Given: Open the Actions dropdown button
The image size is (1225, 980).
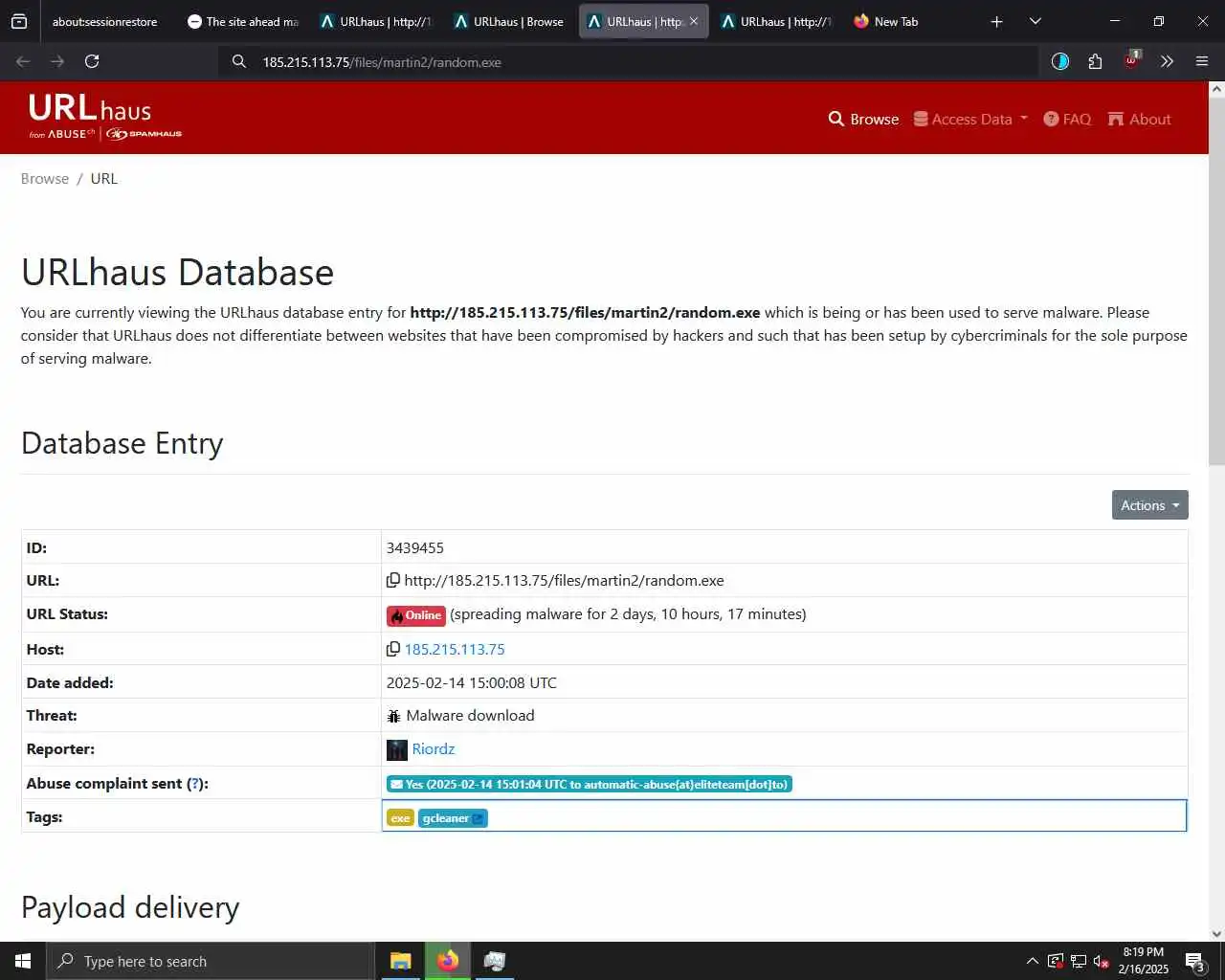Looking at the screenshot, I should click(1149, 505).
